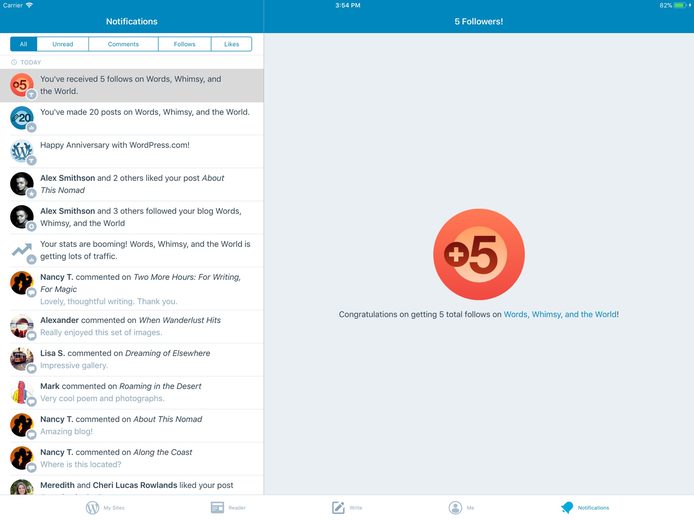Image resolution: width=694 pixels, height=520 pixels.
Task: Select the Notifications bell tab
Action: click(585, 508)
